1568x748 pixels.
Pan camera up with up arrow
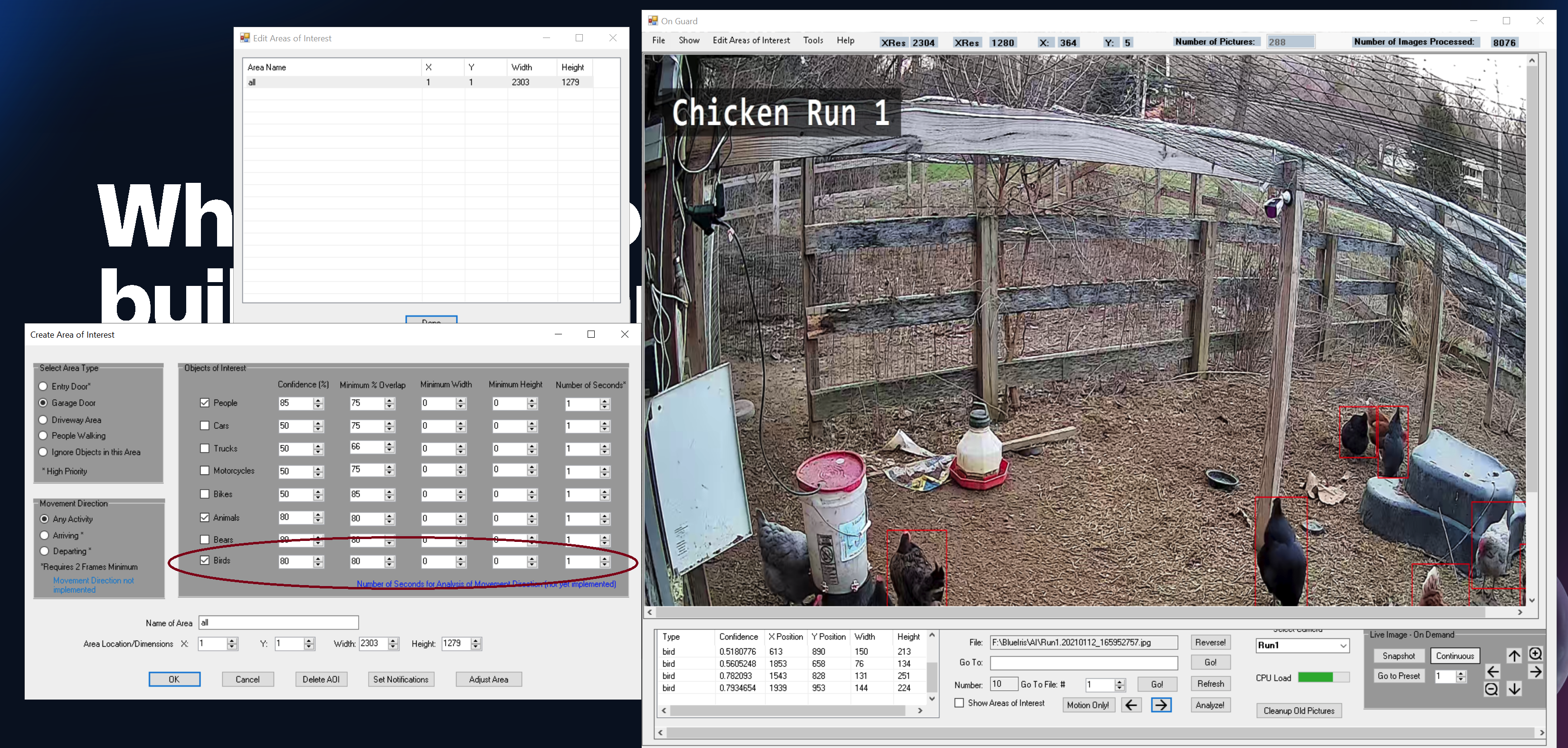click(1514, 655)
